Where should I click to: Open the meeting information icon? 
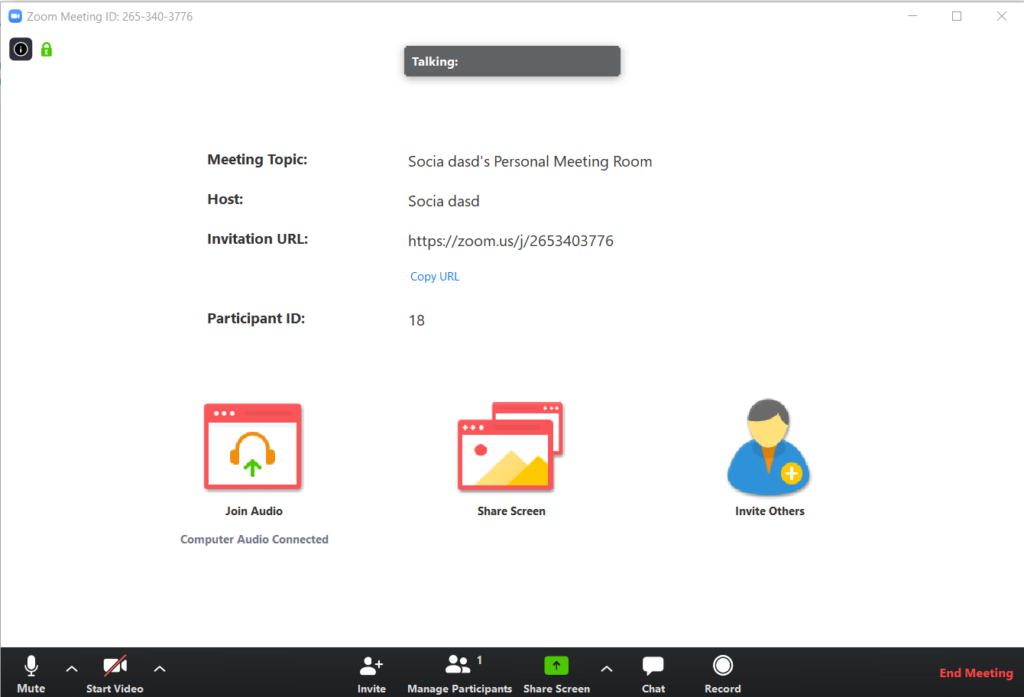20,49
